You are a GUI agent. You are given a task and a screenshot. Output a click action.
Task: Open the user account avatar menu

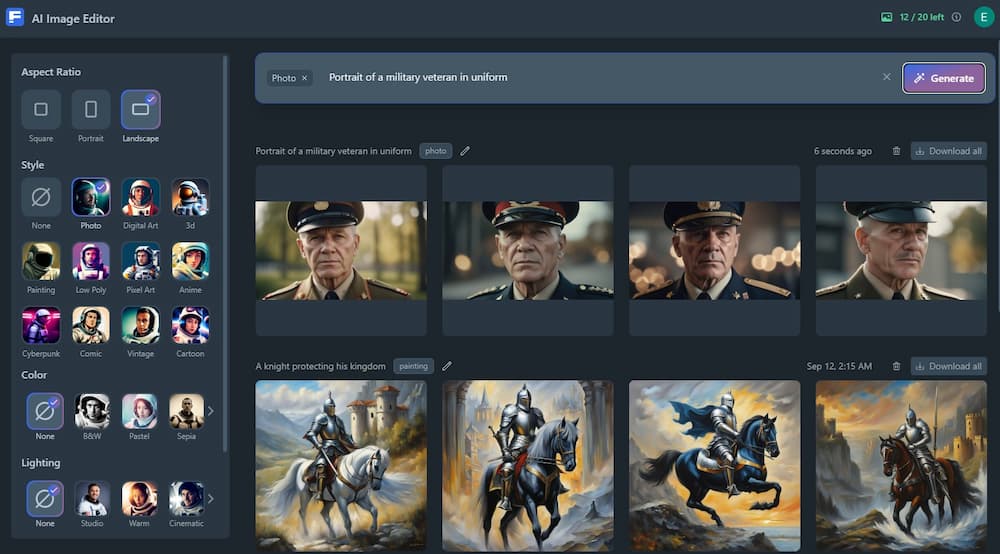pos(983,17)
